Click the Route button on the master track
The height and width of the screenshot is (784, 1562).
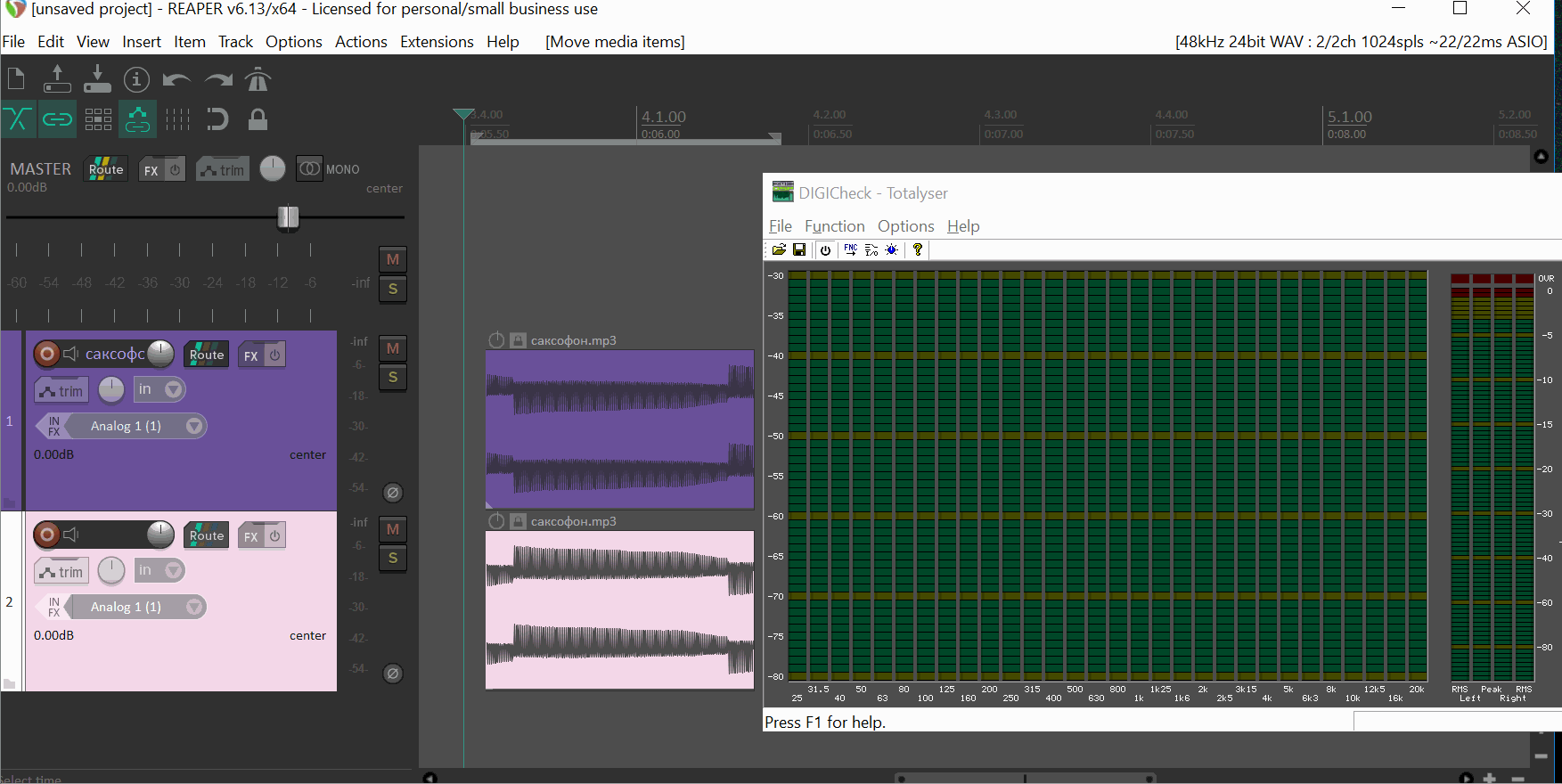pos(106,169)
